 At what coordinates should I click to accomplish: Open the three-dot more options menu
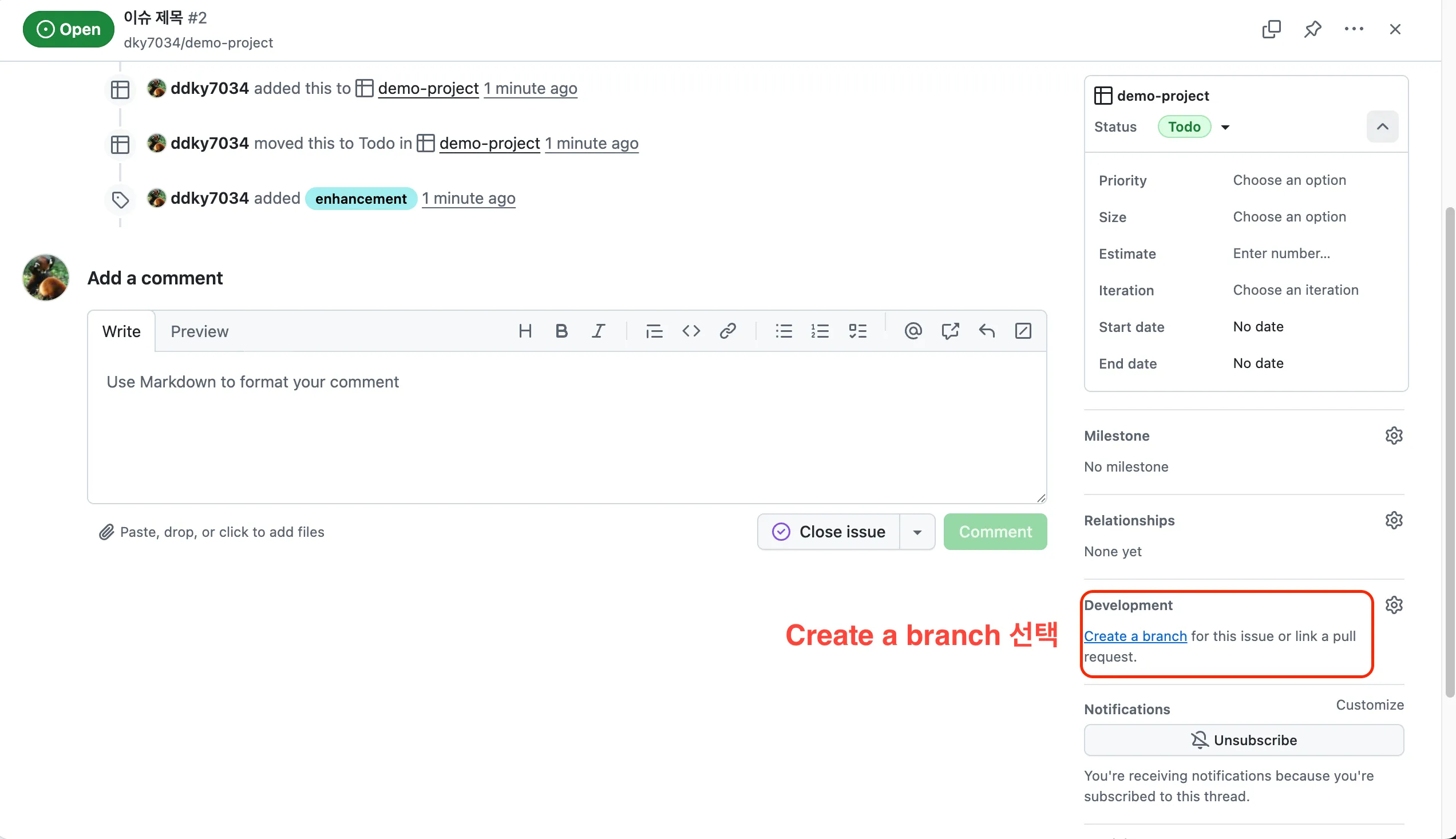pyautogui.click(x=1354, y=29)
